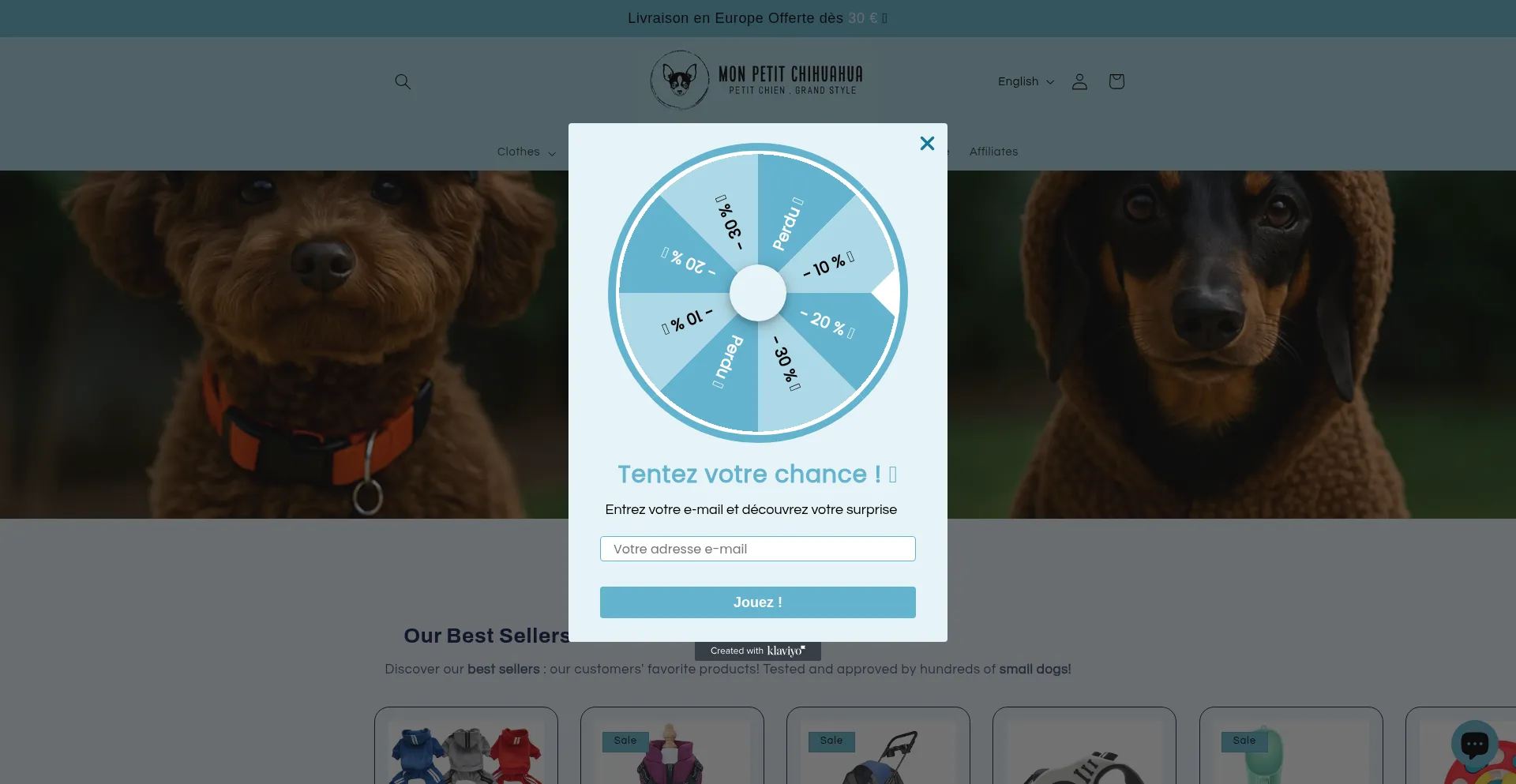
Task: Open the Created with Klaviyo link
Action: (758, 651)
